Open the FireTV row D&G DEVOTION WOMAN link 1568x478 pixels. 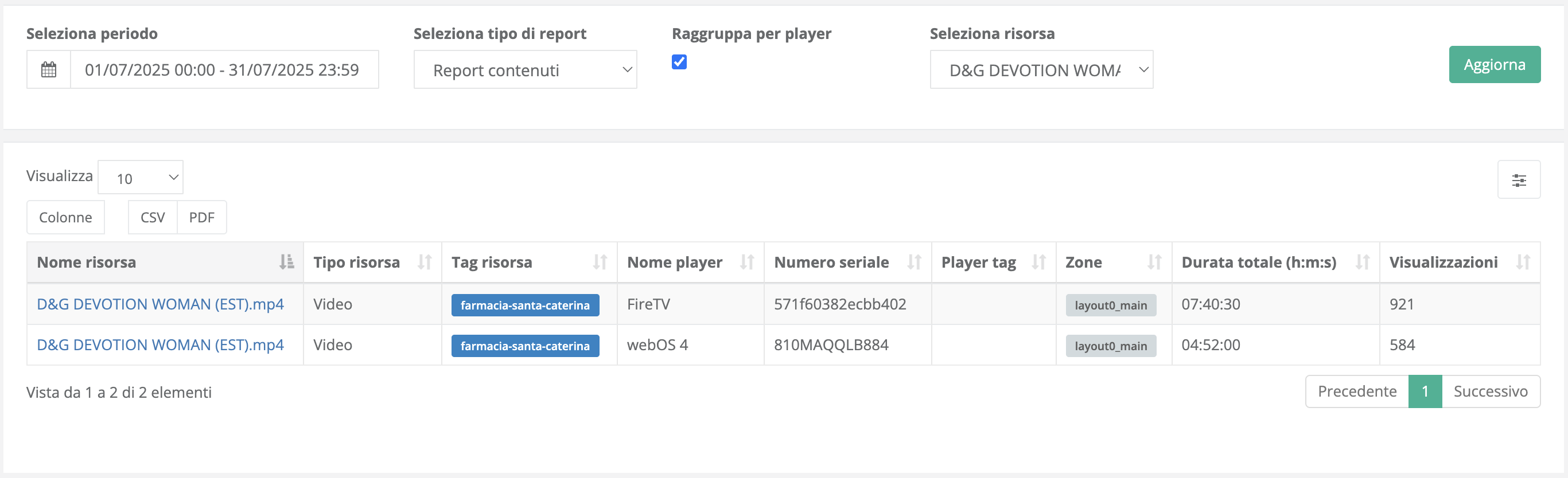click(160, 304)
